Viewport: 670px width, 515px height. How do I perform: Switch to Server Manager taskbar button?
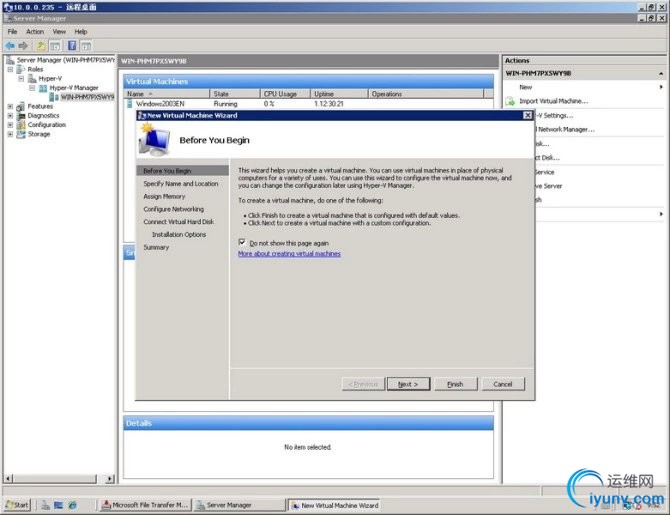(239, 505)
